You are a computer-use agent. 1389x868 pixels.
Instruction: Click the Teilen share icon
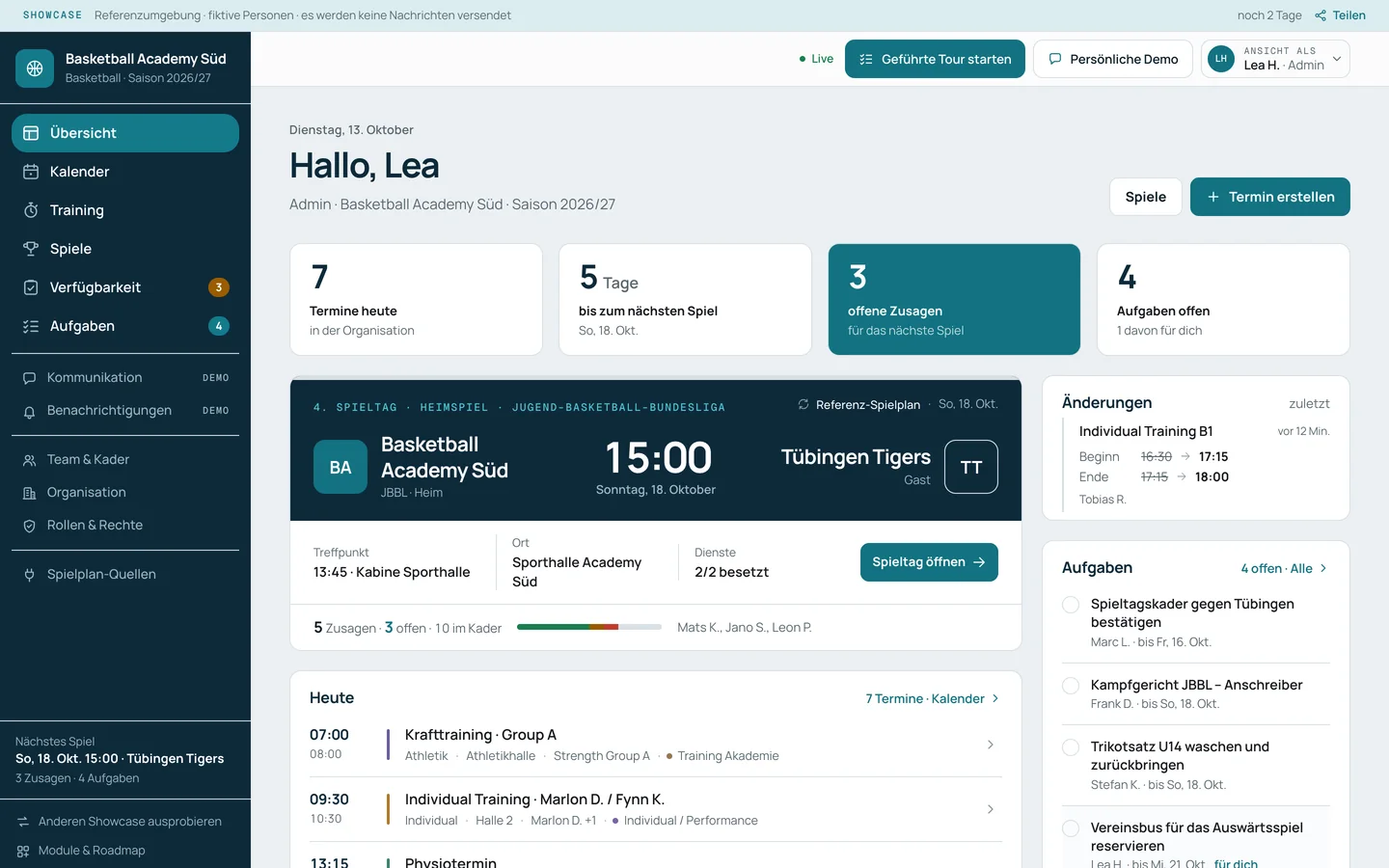(1321, 15)
